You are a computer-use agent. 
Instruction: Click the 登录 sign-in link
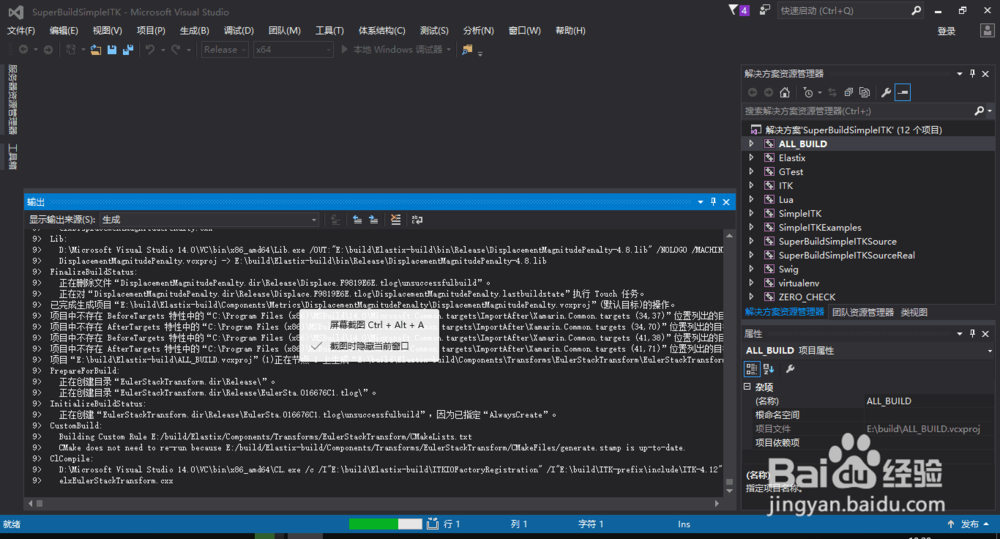(946, 31)
